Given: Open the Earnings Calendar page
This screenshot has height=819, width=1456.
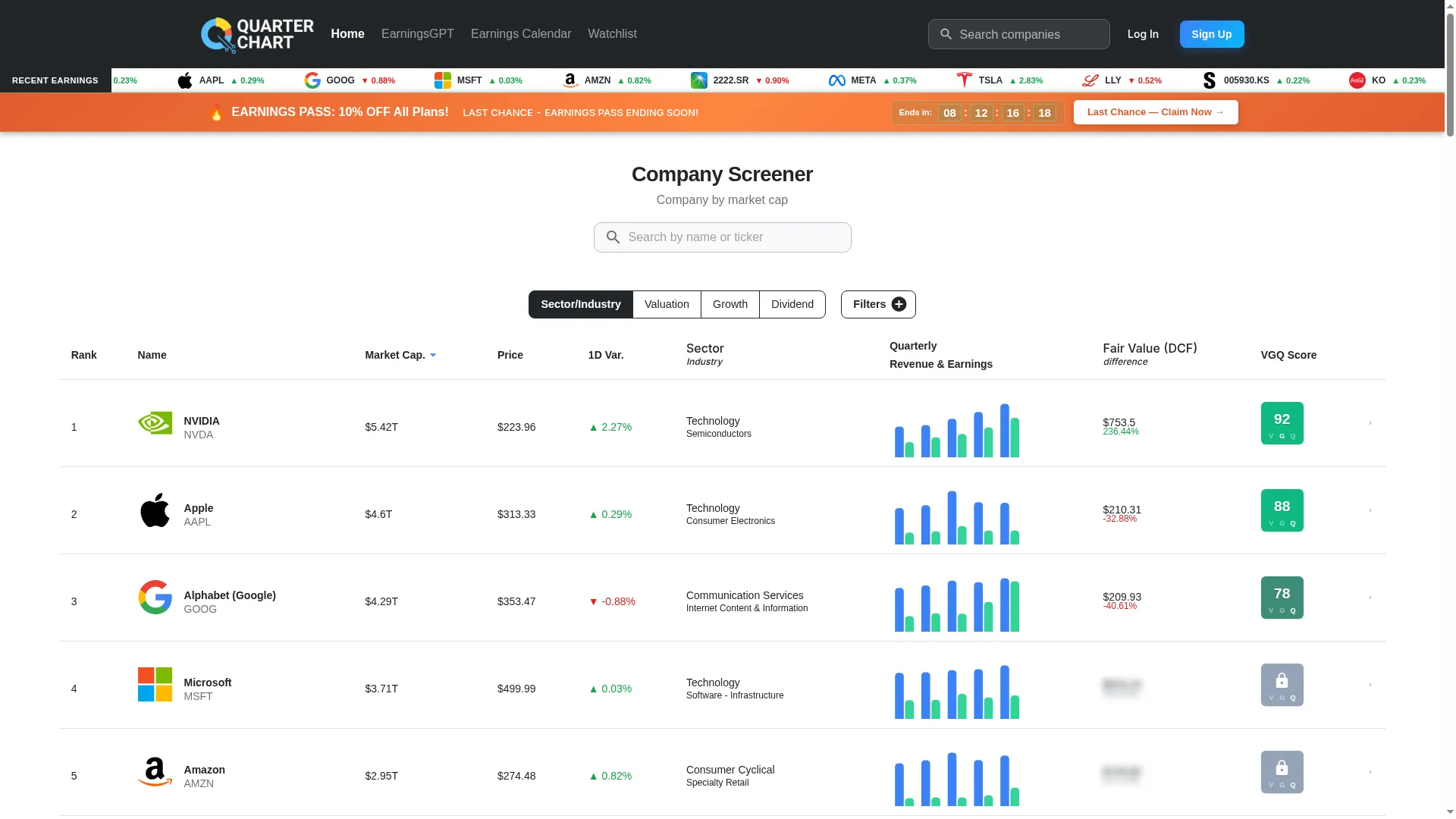Looking at the screenshot, I should tap(521, 34).
